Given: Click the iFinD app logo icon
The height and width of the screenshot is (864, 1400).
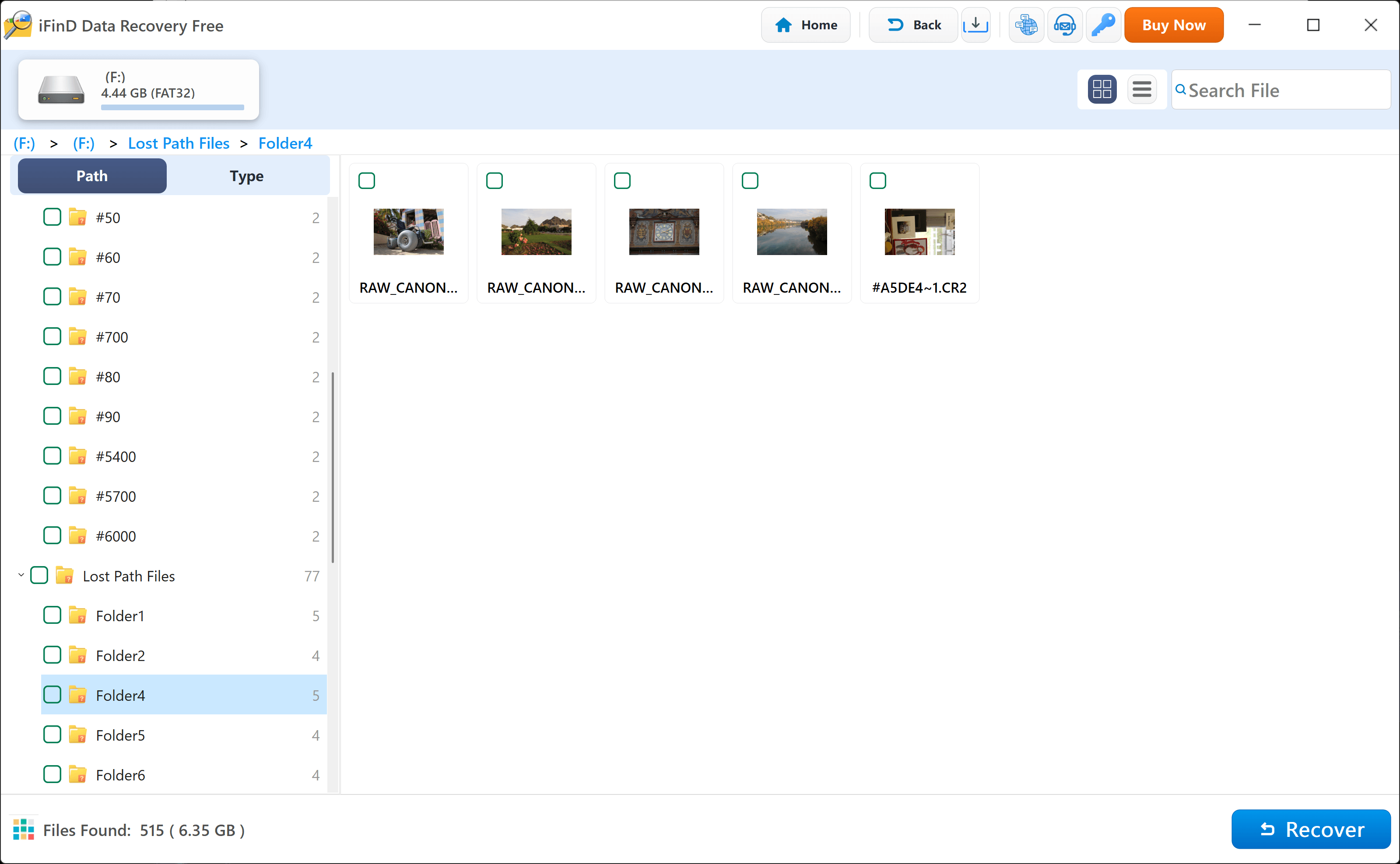Looking at the screenshot, I should point(18,25).
